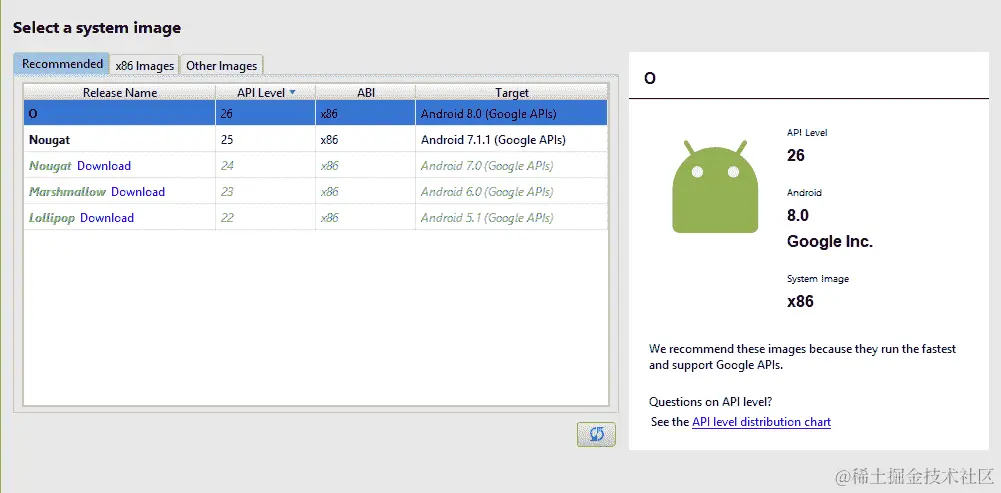Click API level 24 cell
This screenshot has height=493, width=1001.
tap(266, 165)
